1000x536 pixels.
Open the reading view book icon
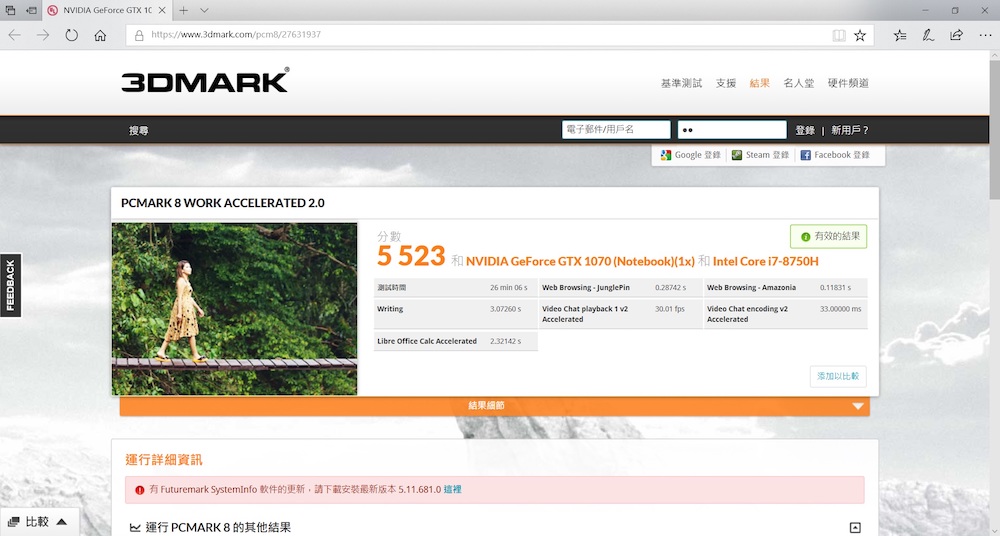coord(839,35)
